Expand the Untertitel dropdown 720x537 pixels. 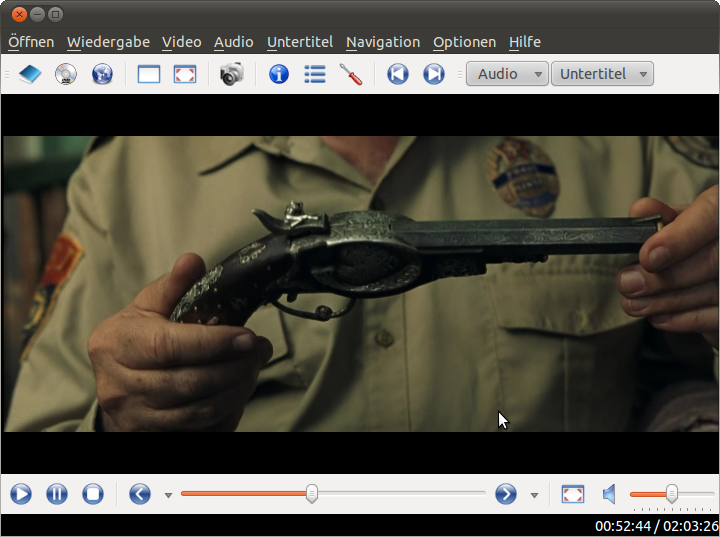(601, 74)
